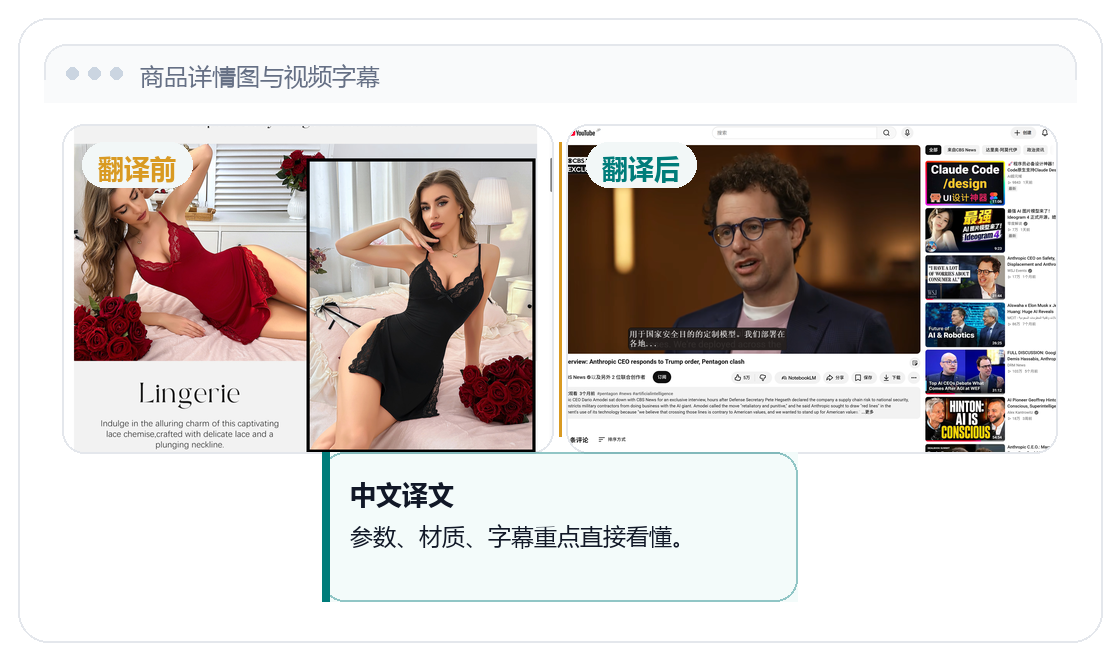Dislike the video with thumbs-down icon
The width and height of the screenshot is (1120, 660).
click(x=763, y=378)
